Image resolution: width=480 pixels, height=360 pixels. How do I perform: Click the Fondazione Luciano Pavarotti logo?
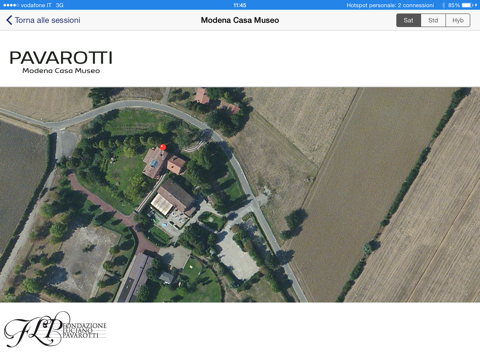(55, 329)
